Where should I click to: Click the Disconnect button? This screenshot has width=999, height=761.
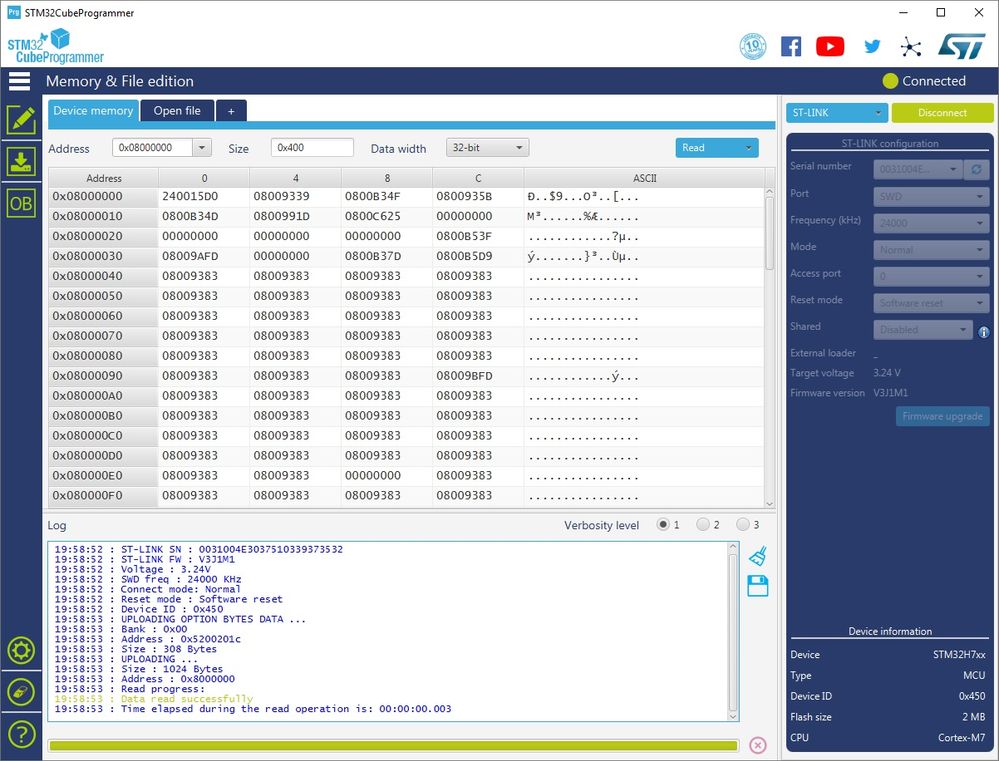942,113
